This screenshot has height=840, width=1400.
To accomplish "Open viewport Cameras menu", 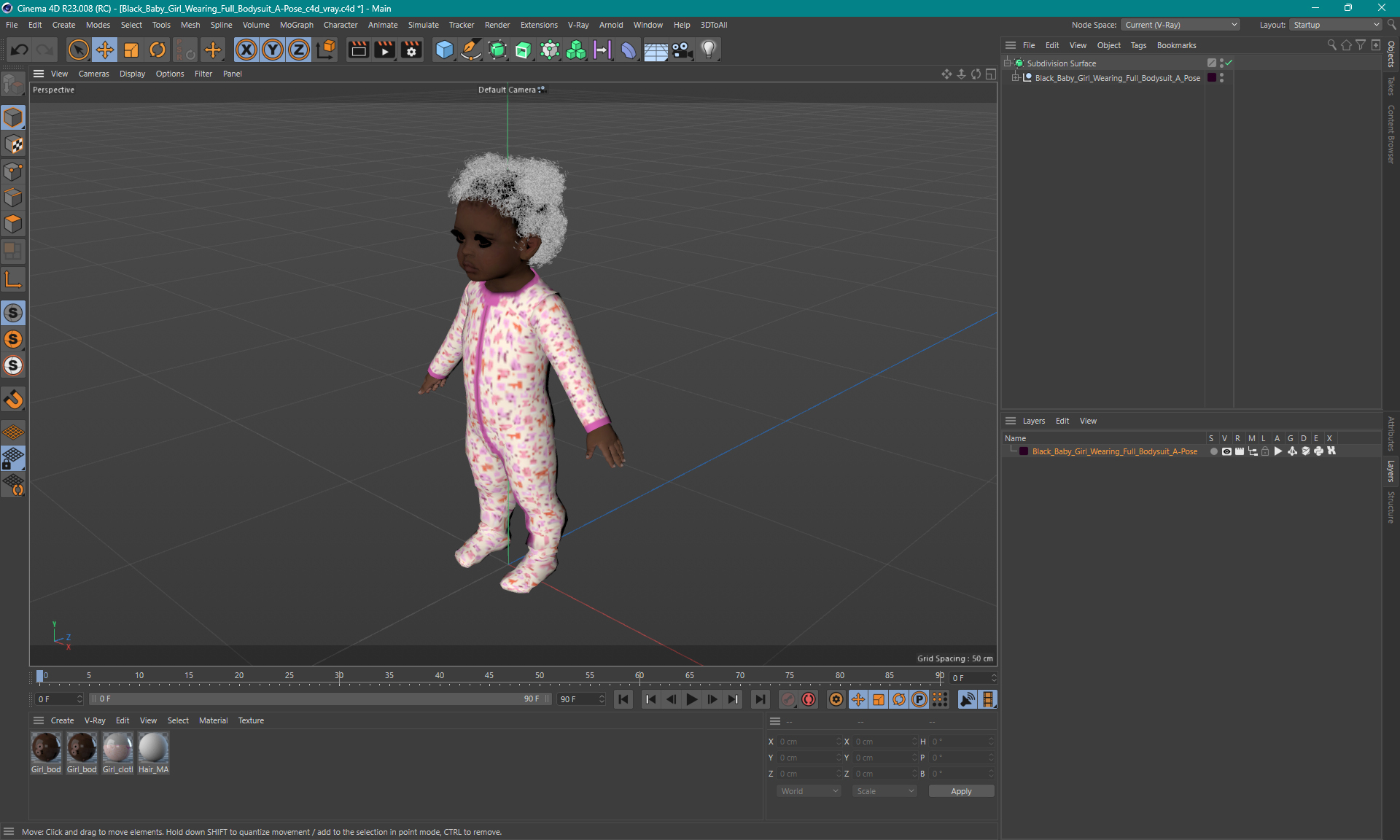I will 93,74.
